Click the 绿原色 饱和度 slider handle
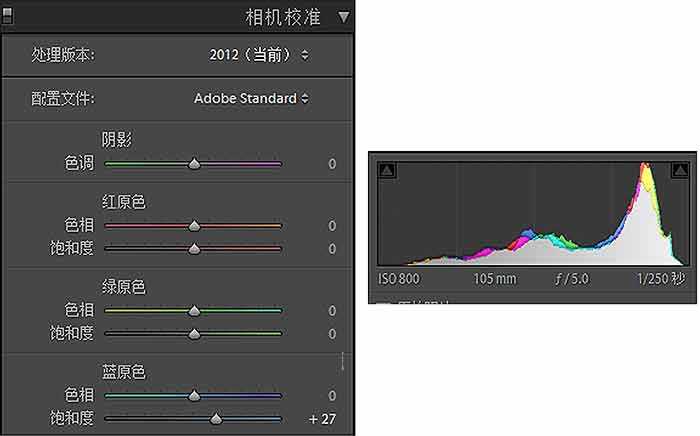The height and width of the screenshot is (436, 700). click(x=194, y=334)
